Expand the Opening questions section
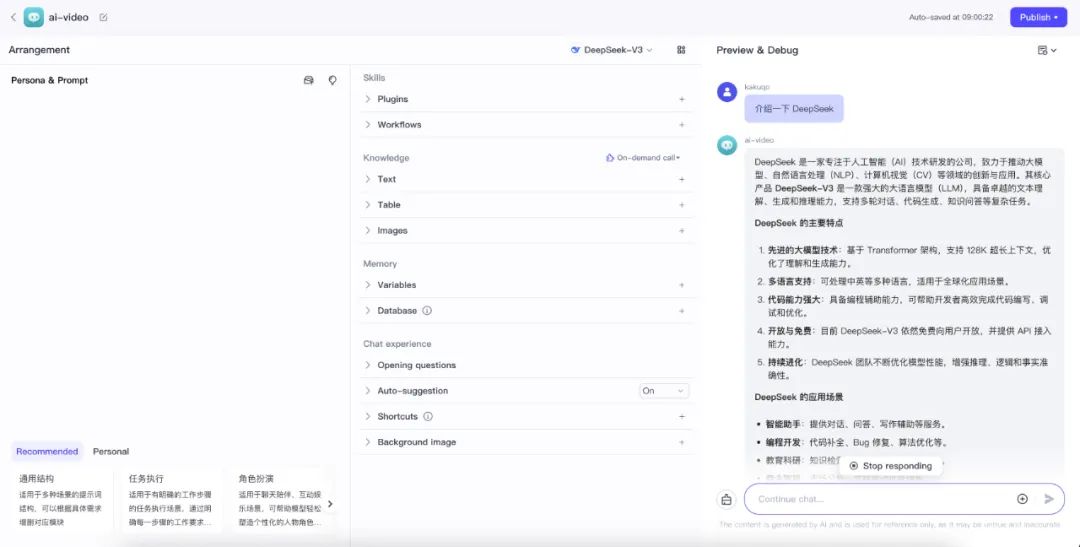Viewport: 1080px width, 547px height. tap(368, 365)
